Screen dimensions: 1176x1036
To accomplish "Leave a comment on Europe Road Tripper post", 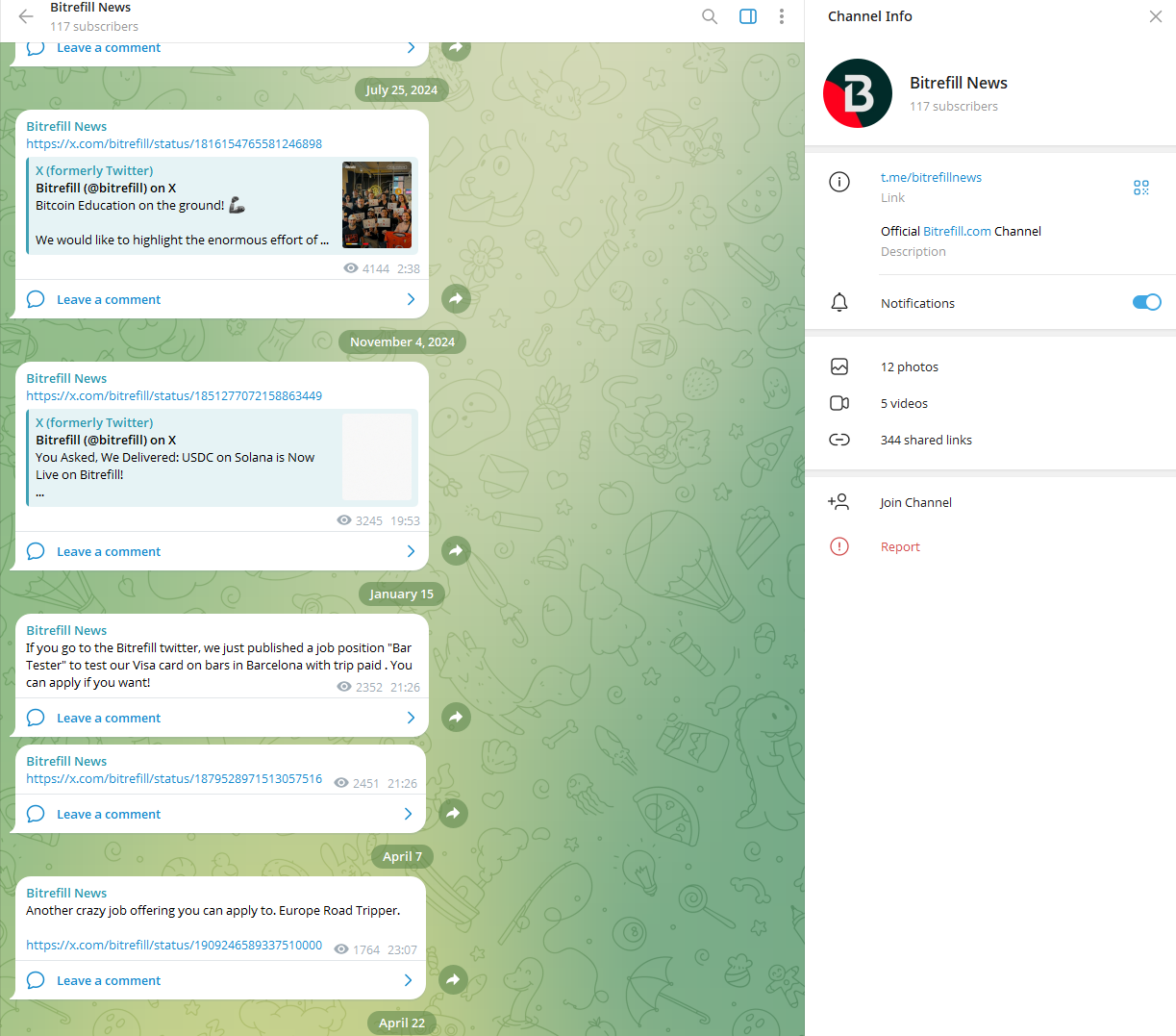I will [109, 980].
